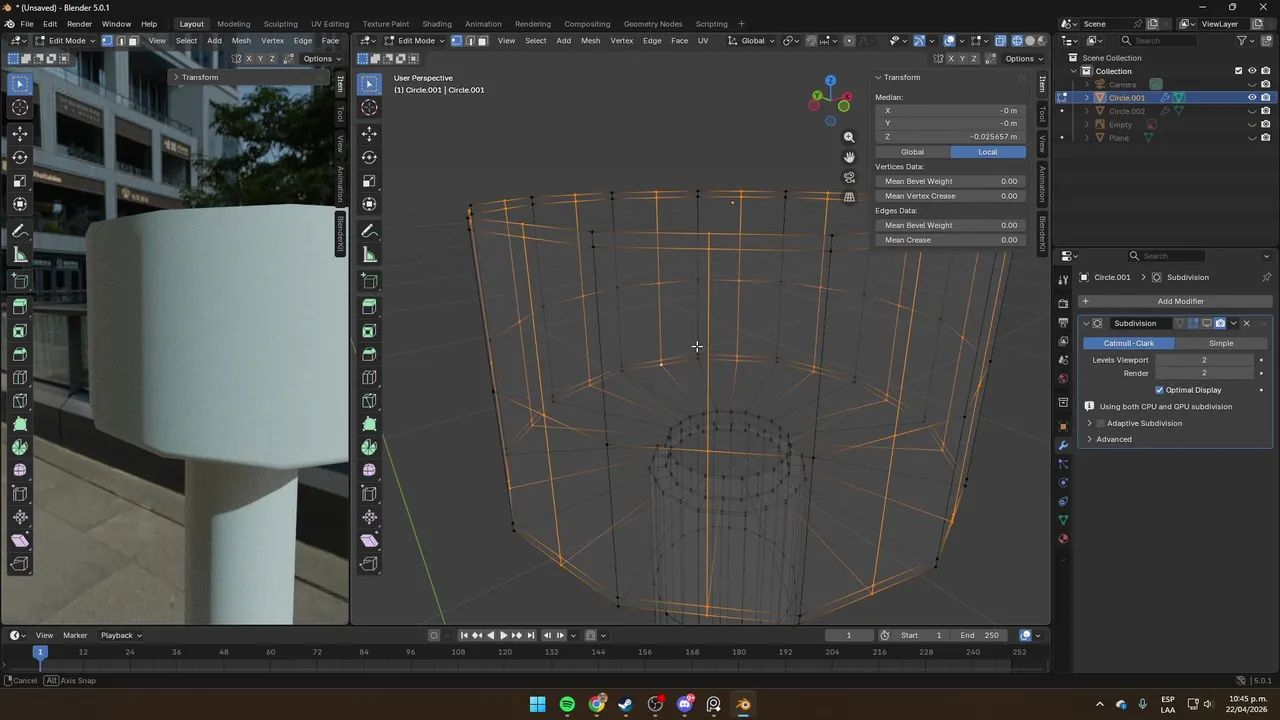Disable the Optimal Display checkbox
The height and width of the screenshot is (720, 1280).
(1159, 390)
